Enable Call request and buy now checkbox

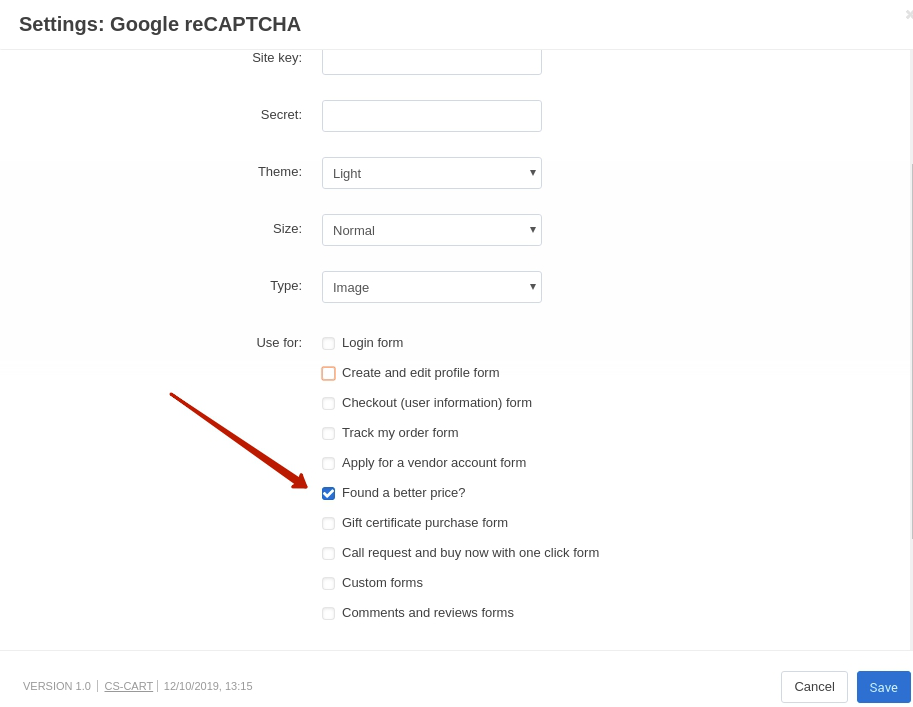(x=328, y=553)
